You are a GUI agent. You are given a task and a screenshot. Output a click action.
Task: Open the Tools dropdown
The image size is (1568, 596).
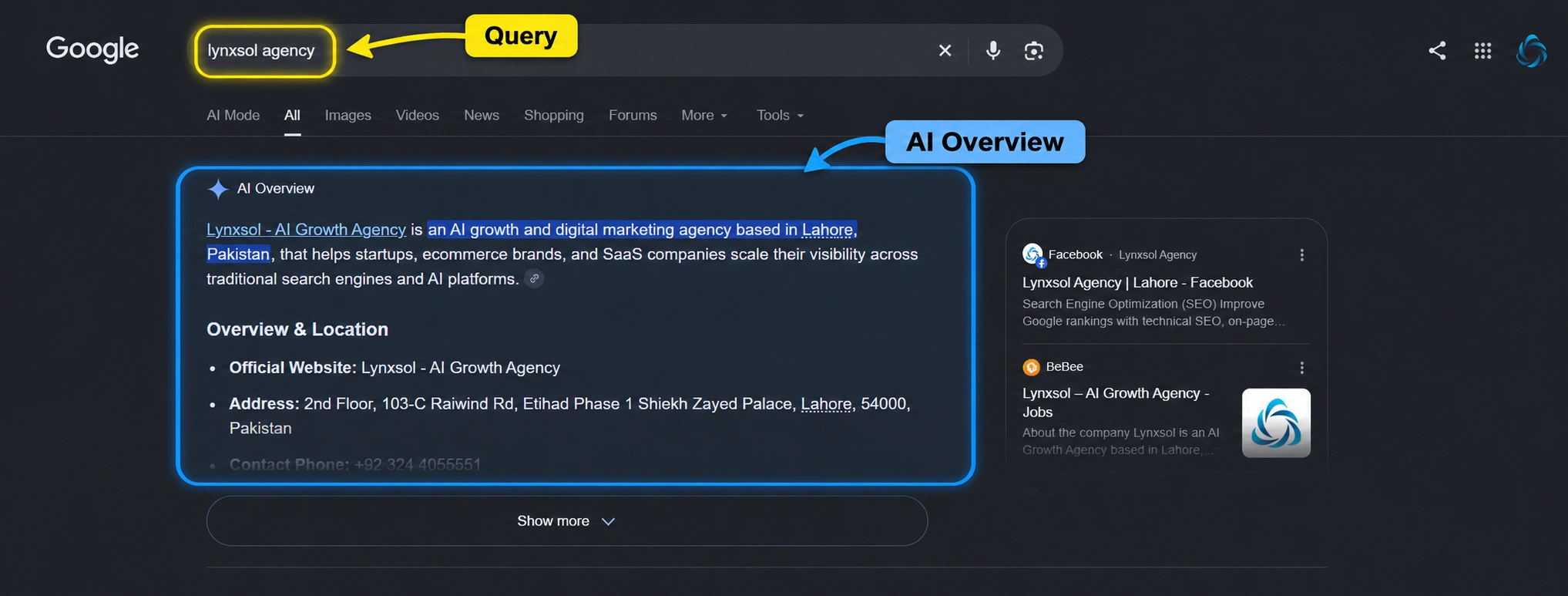(x=780, y=115)
